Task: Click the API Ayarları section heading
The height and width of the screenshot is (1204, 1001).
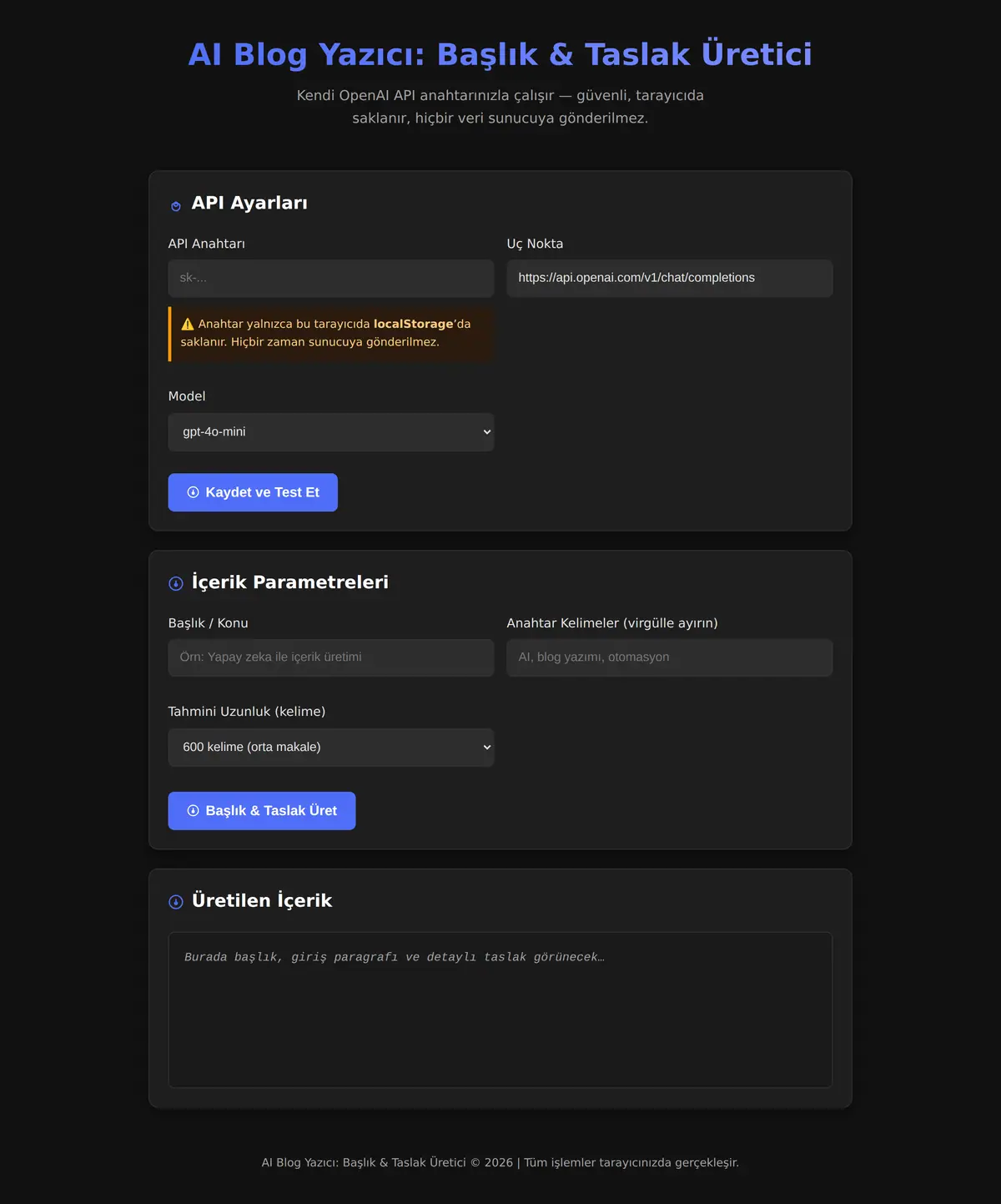Action: pyautogui.click(x=249, y=203)
